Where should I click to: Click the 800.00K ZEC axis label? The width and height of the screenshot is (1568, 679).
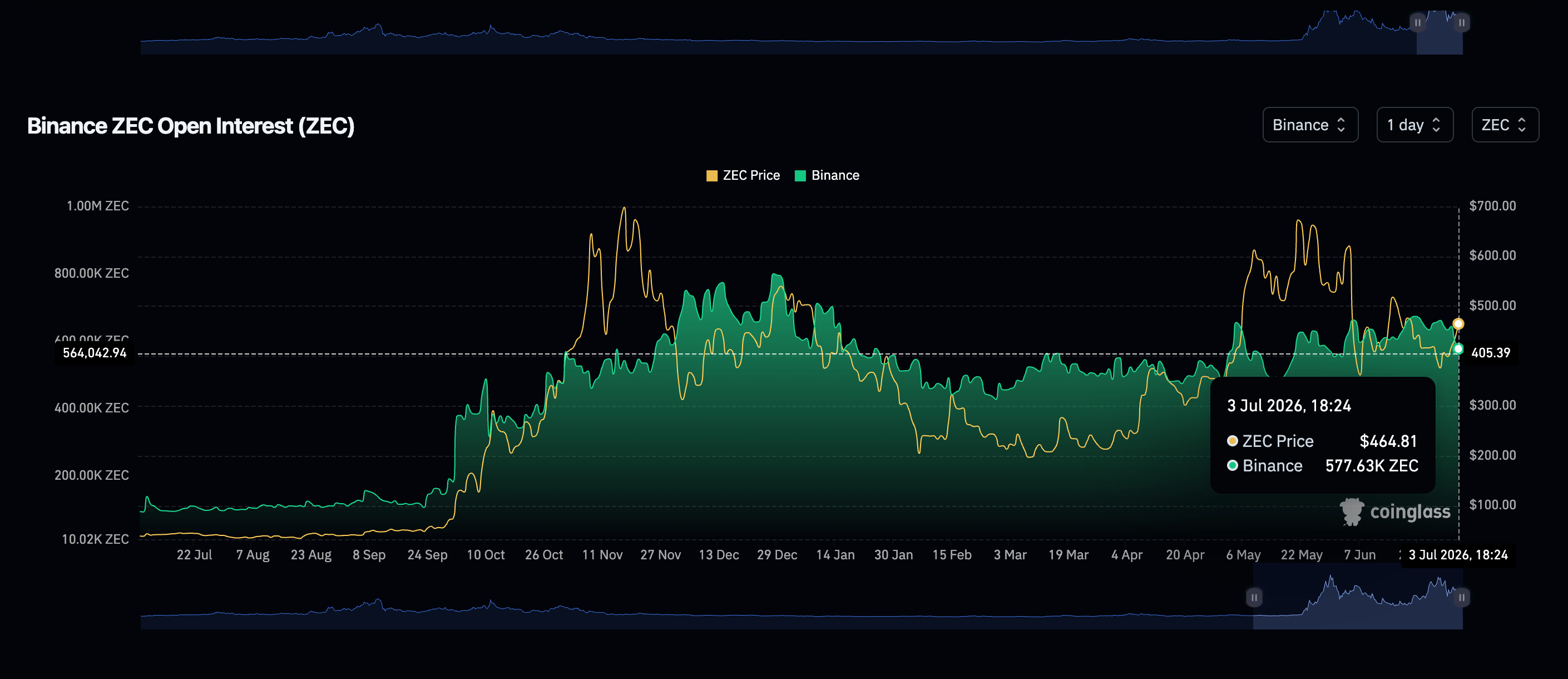pos(91,273)
